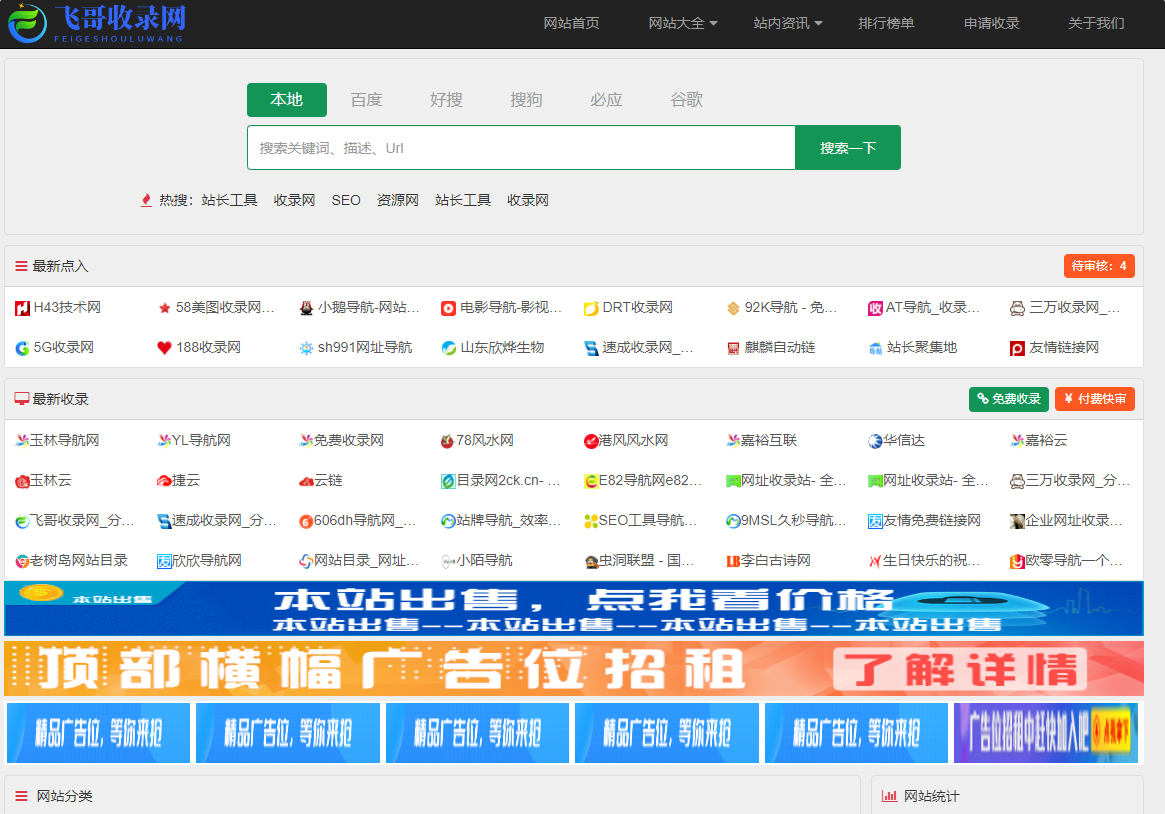1165x814 pixels.
Task: Click the red heart icon beside 188收录网
Action: click(x=164, y=348)
